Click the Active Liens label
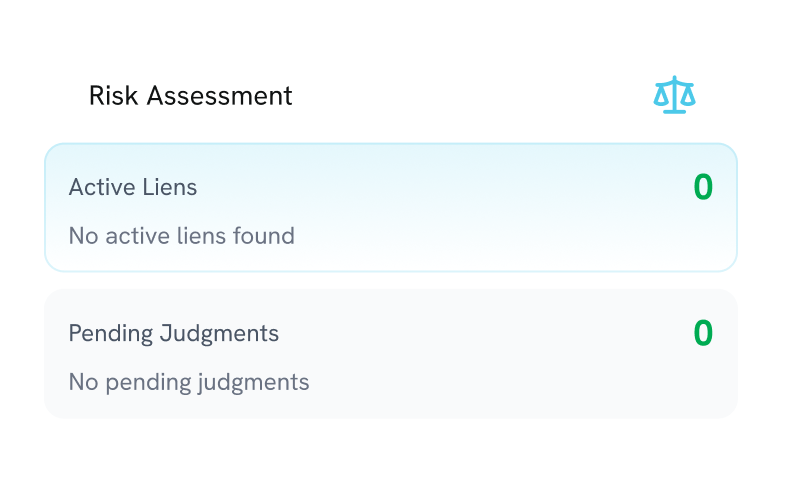Image resolution: width=786 pixels, height=480 pixels. [x=133, y=187]
